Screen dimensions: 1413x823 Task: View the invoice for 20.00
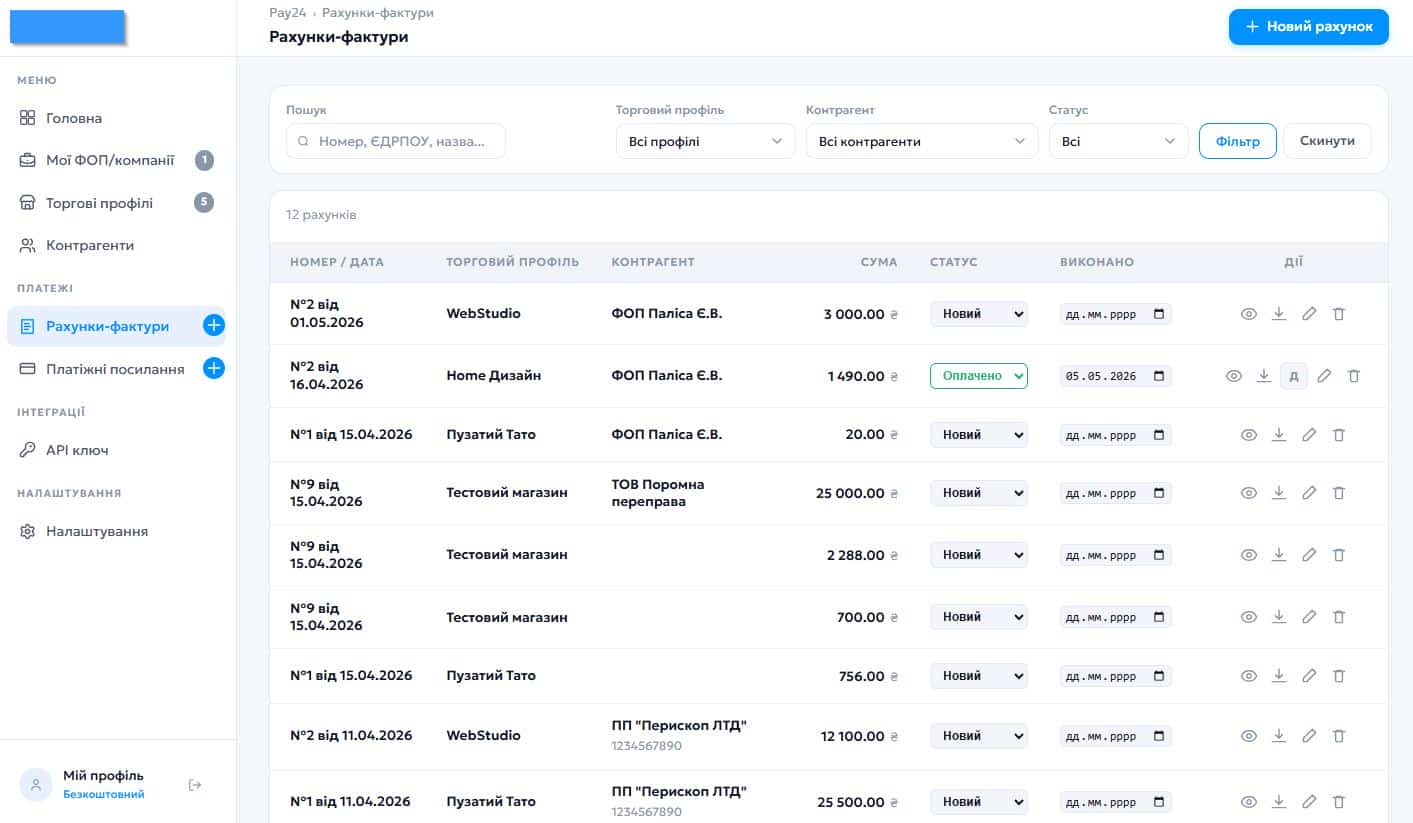[x=1248, y=435]
